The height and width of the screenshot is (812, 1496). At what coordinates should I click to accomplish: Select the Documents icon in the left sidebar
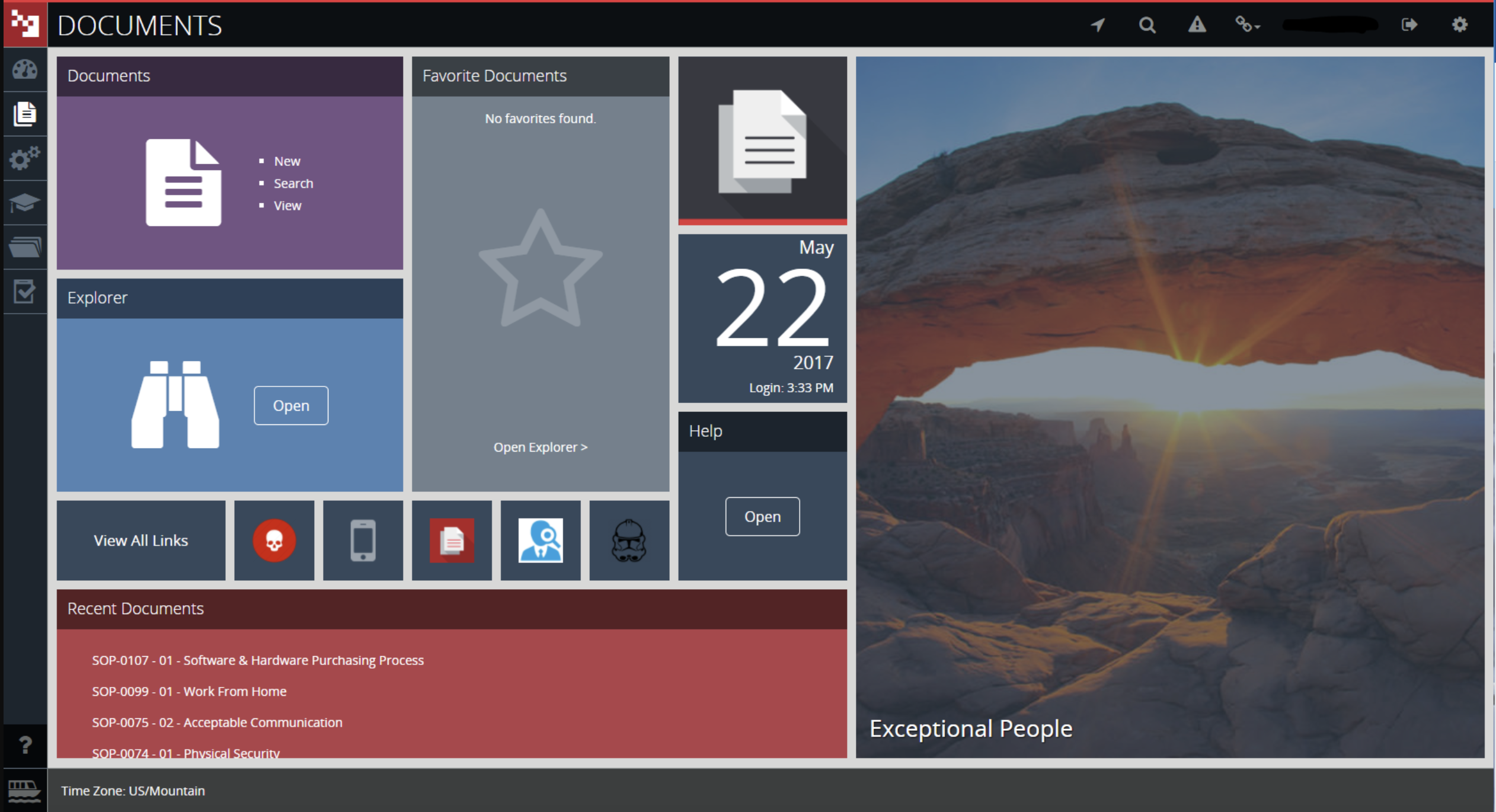tap(24, 114)
